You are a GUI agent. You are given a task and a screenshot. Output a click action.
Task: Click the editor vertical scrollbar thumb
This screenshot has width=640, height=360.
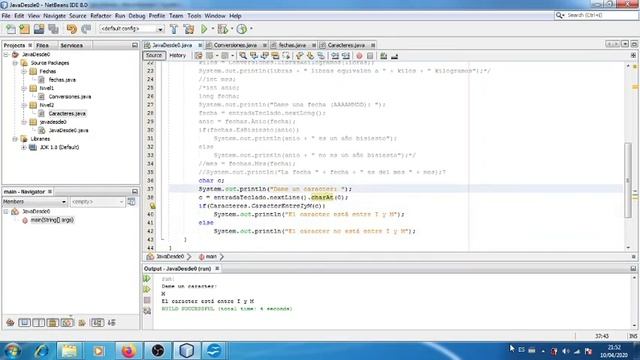coord(628,180)
